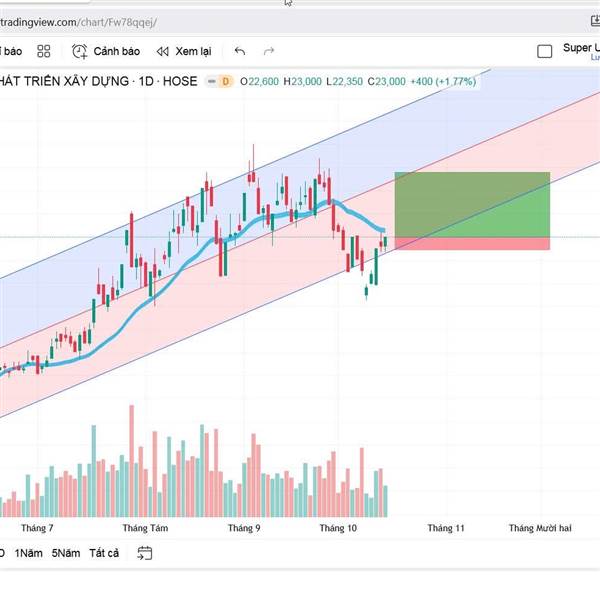Click the Cảnh báo alert button label
The image size is (600, 600).
click(117, 51)
